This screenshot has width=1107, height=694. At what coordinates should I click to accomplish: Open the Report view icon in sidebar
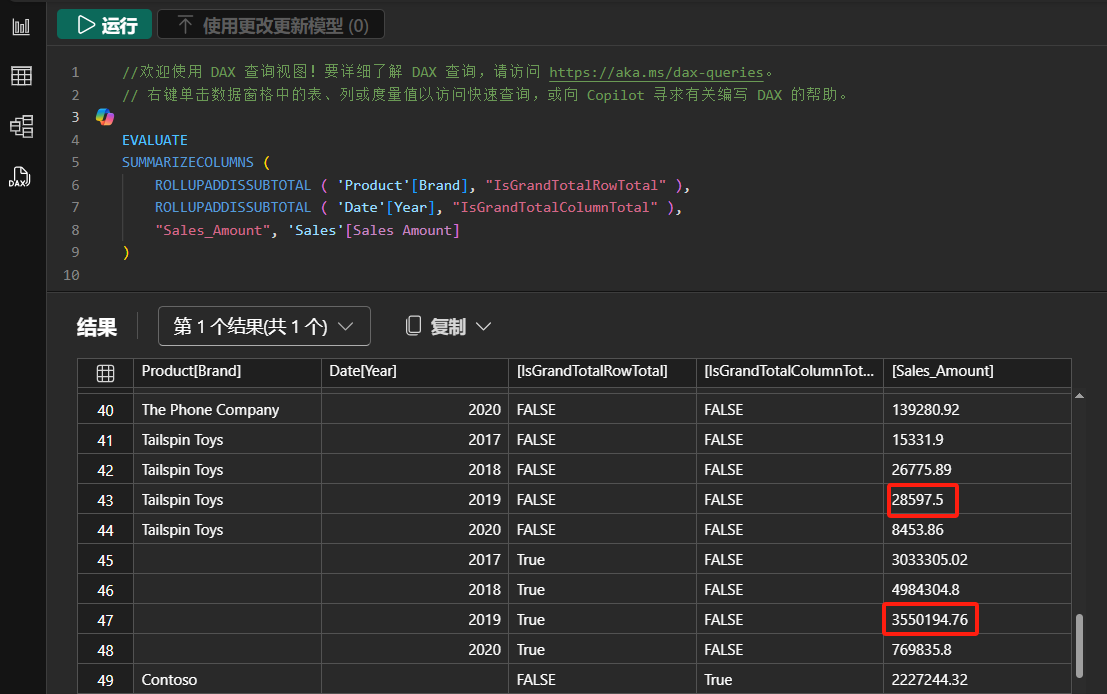(21, 27)
